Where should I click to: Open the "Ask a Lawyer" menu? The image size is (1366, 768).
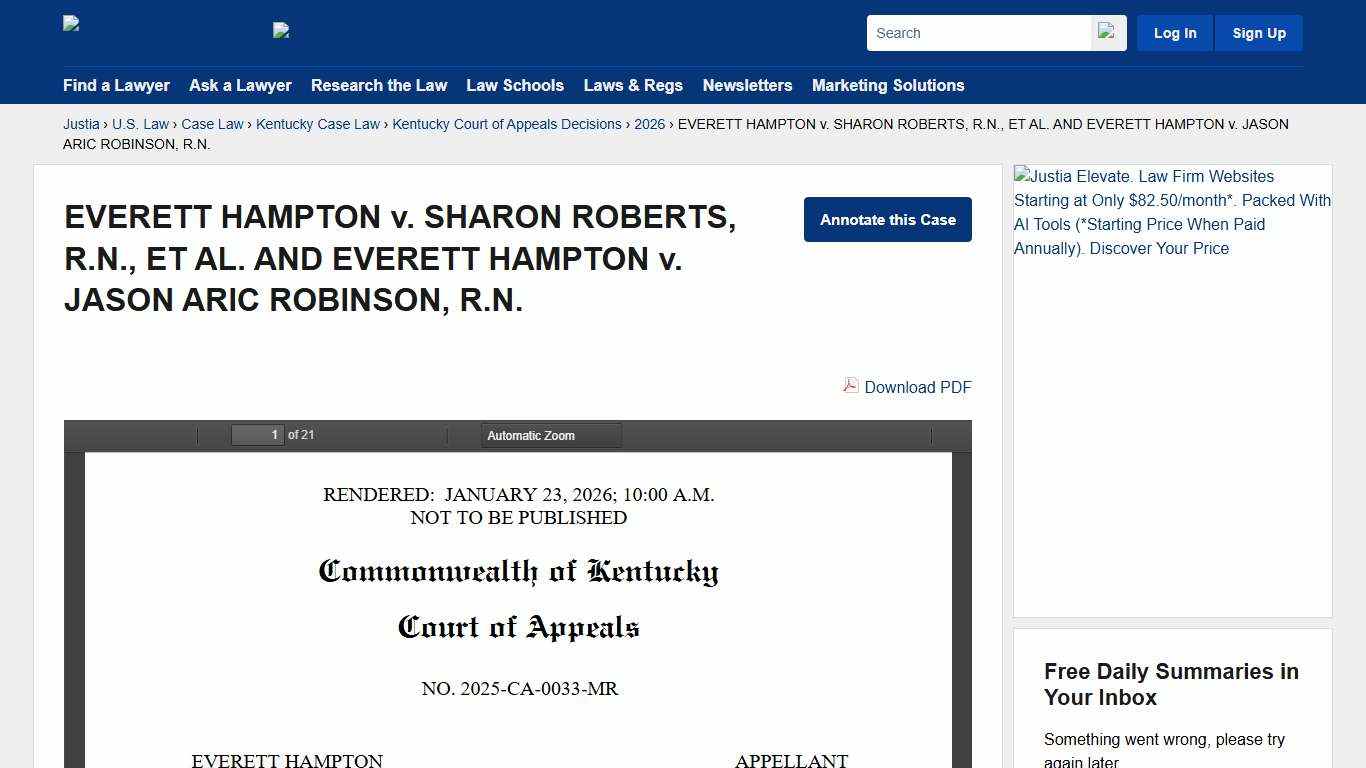[240, 86]
